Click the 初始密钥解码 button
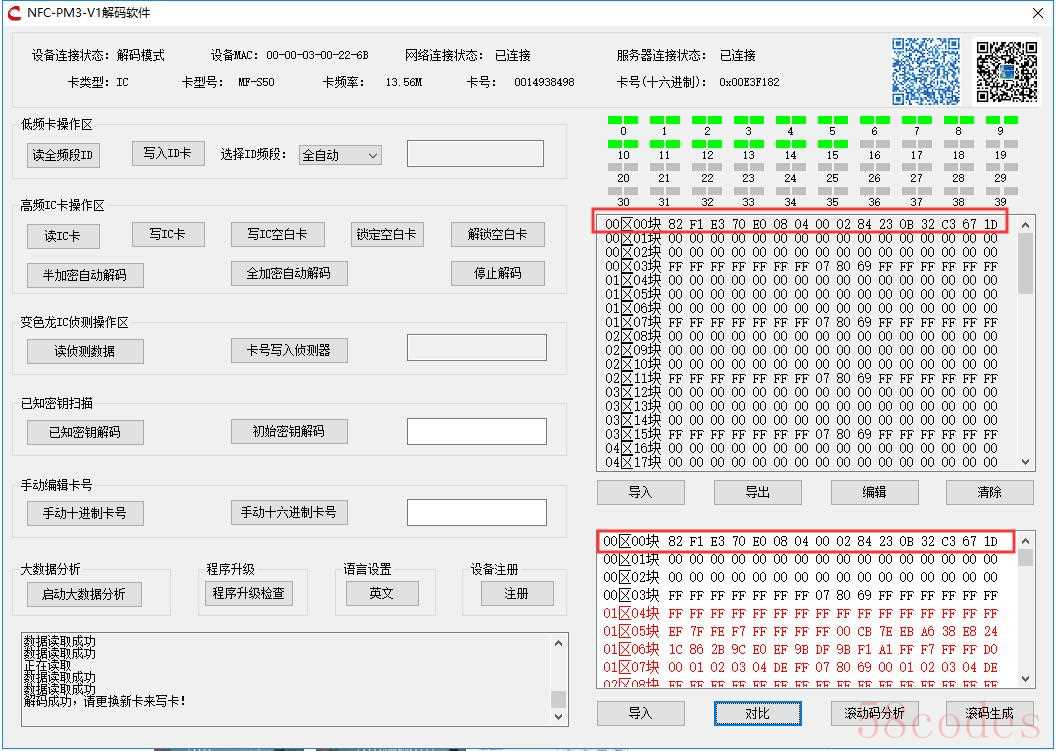The height and width of the screenshot is (751, 1056). (289, 432)
